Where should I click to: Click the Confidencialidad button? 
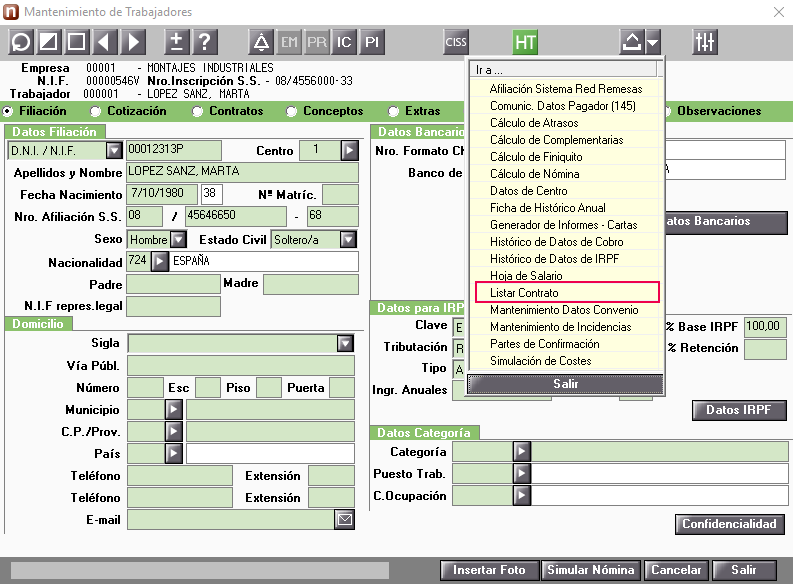729,524
